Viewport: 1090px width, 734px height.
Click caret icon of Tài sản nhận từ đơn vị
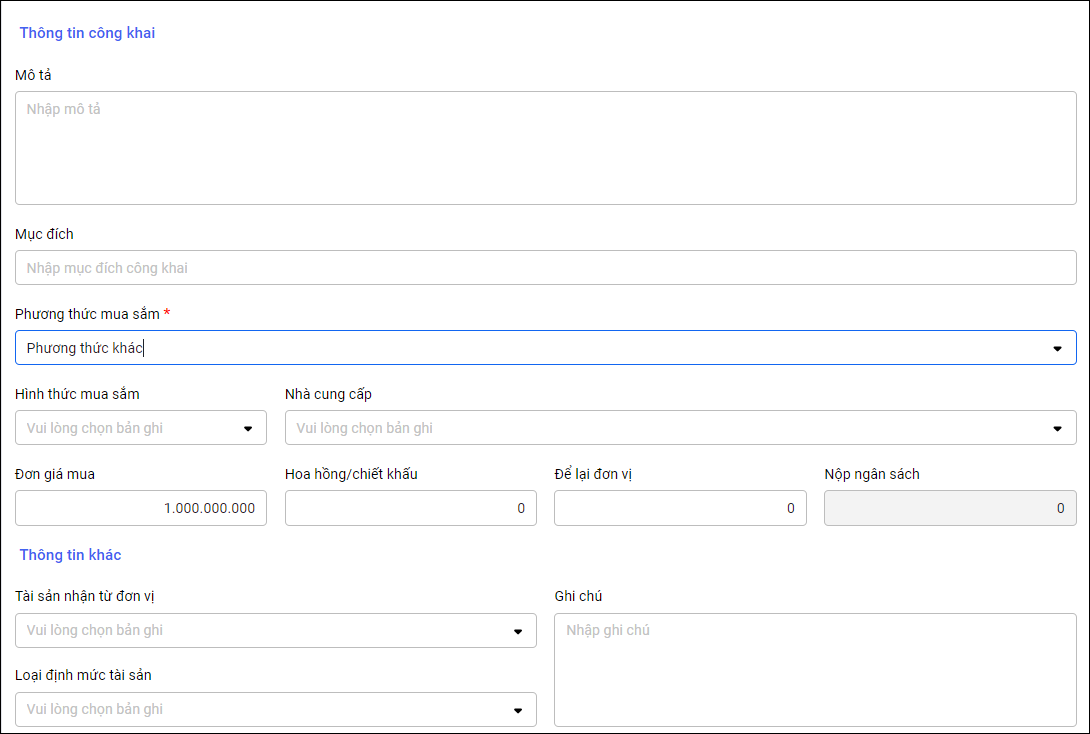tap(518, 631)
